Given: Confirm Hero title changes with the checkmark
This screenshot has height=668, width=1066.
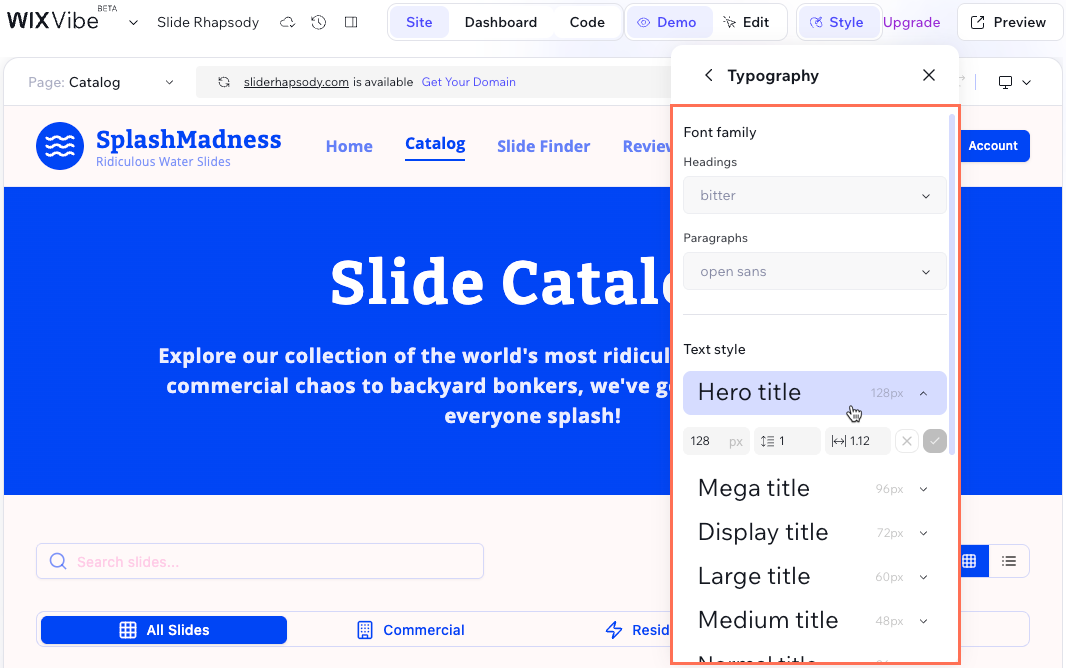Looking at the screenshot, I should pyautogui.click(x=934, y=440).
